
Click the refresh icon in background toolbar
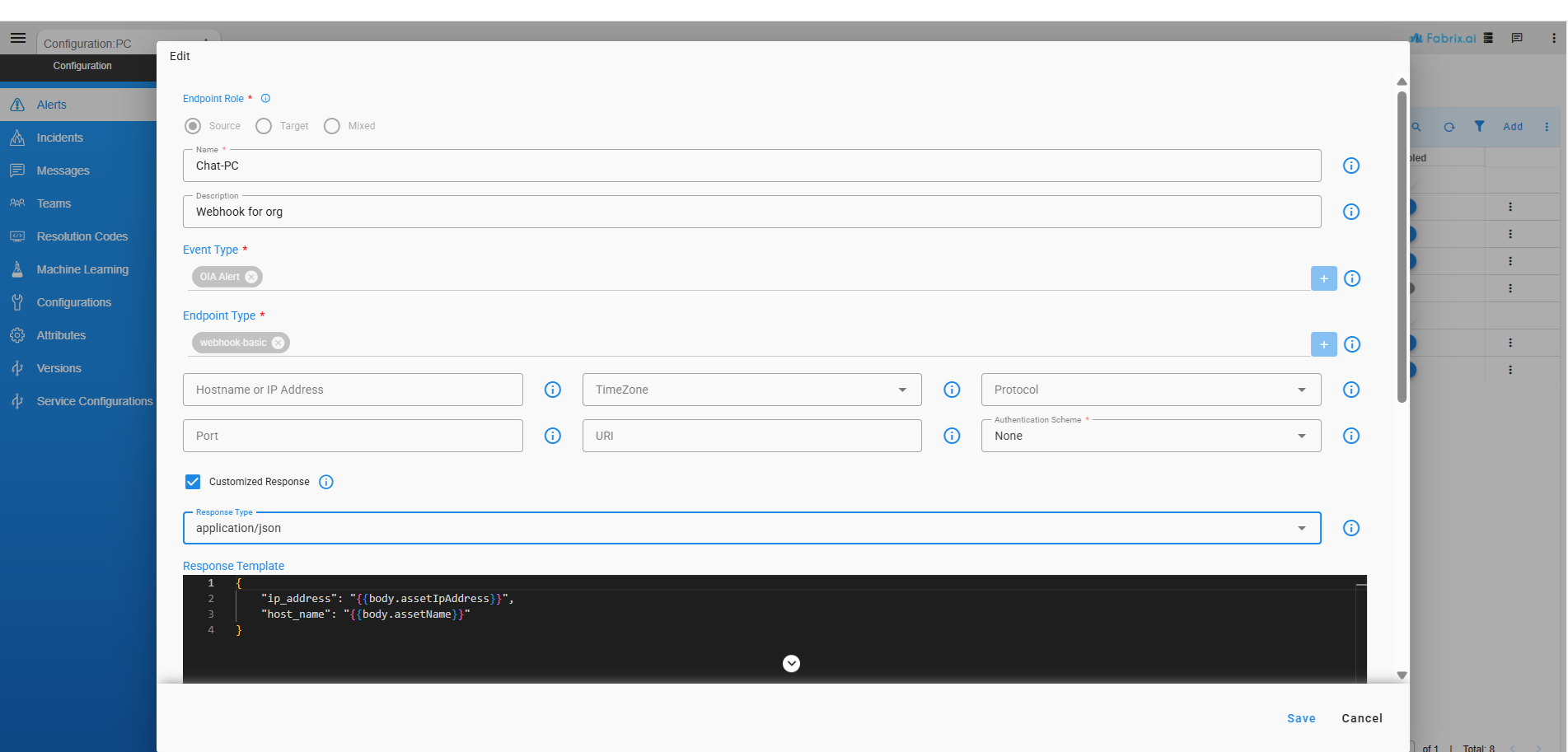coord(1449,127)
